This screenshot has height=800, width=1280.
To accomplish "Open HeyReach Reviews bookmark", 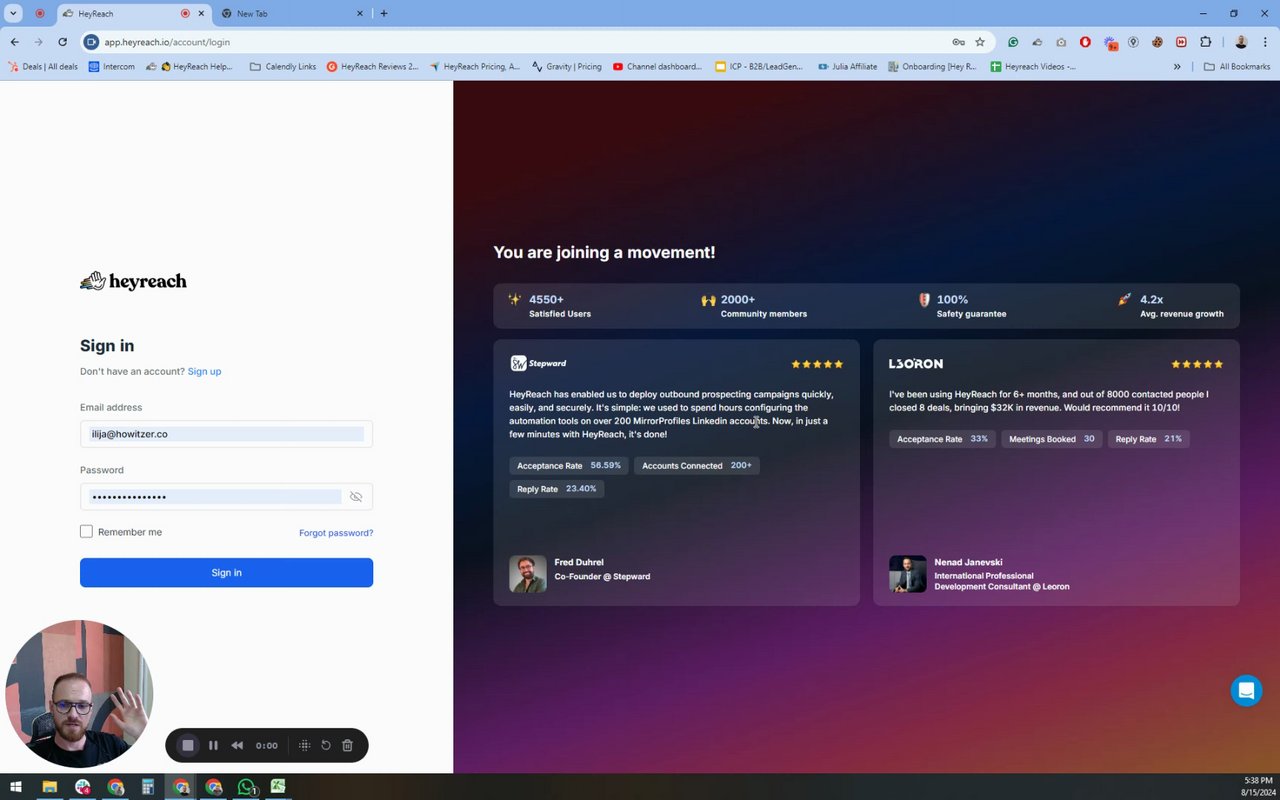I will [372, 67].
